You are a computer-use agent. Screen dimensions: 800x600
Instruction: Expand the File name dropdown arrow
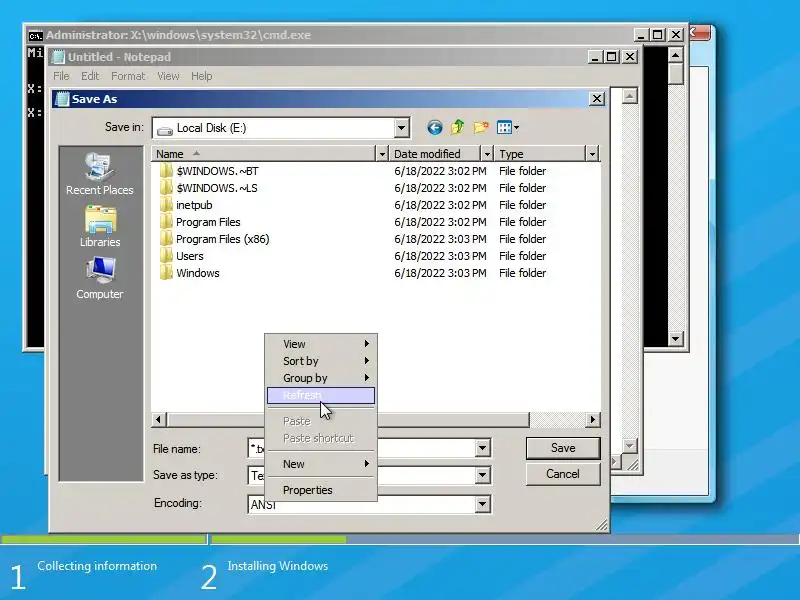[482, 448]
